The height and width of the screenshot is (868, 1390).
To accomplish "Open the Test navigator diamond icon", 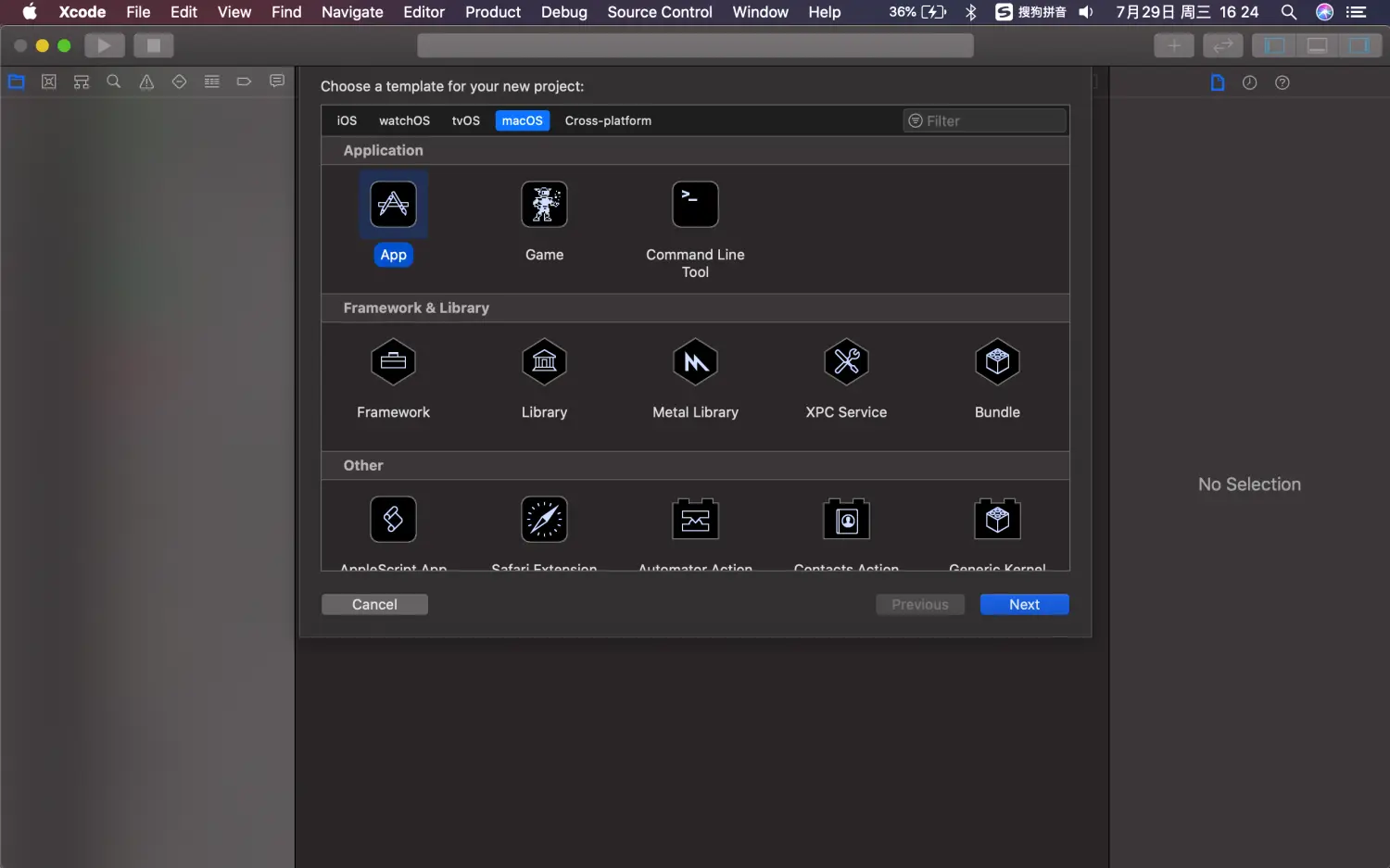I will click(x=179, y=82).
